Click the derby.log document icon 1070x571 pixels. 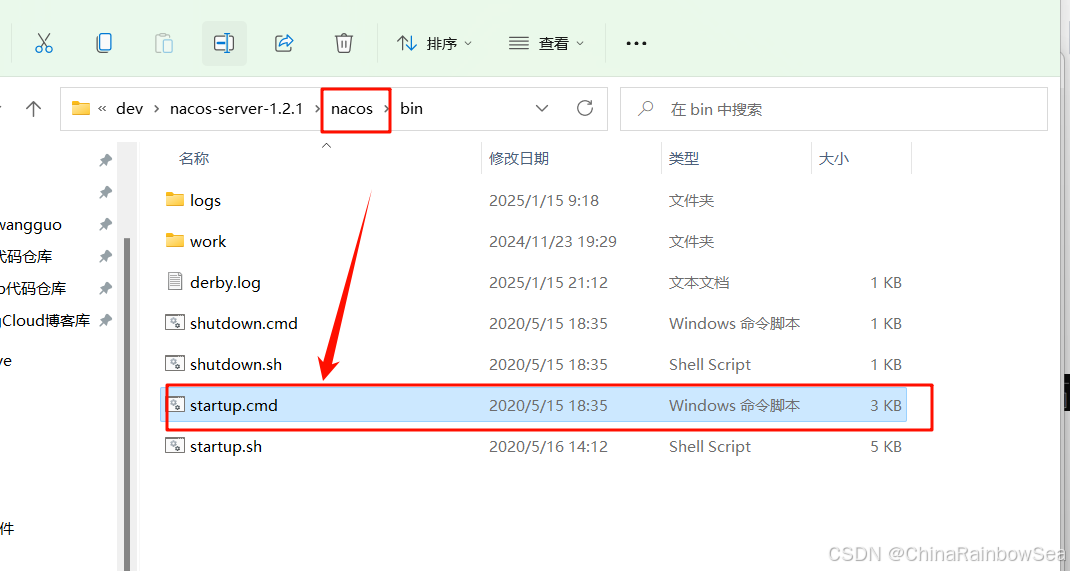175,281
